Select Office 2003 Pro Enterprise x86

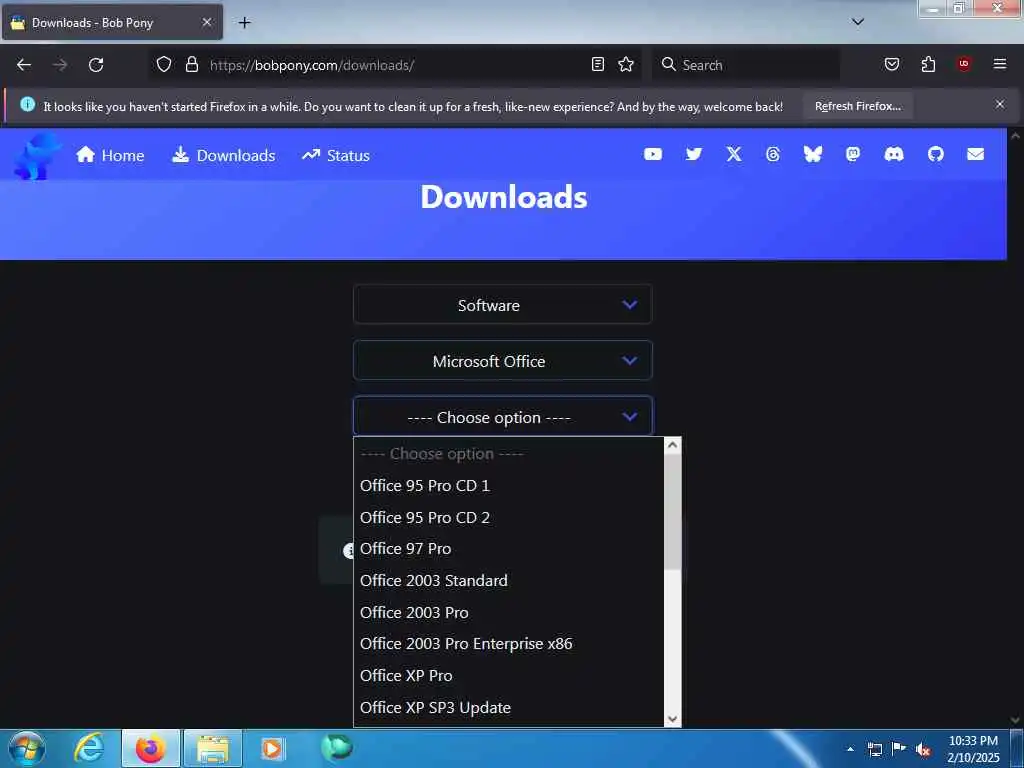coord(509,644)
